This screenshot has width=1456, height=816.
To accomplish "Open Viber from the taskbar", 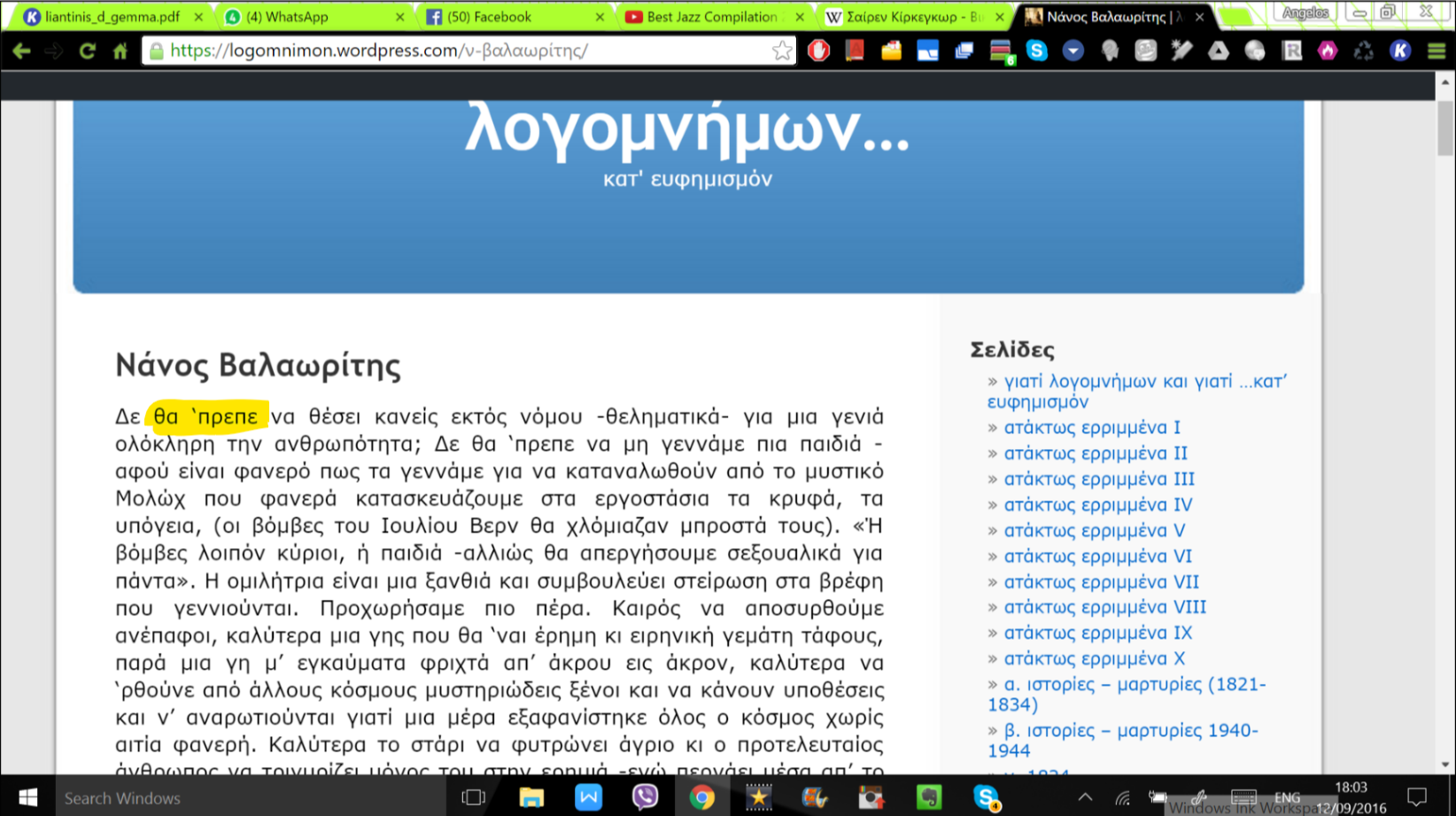I will point(645,797).
